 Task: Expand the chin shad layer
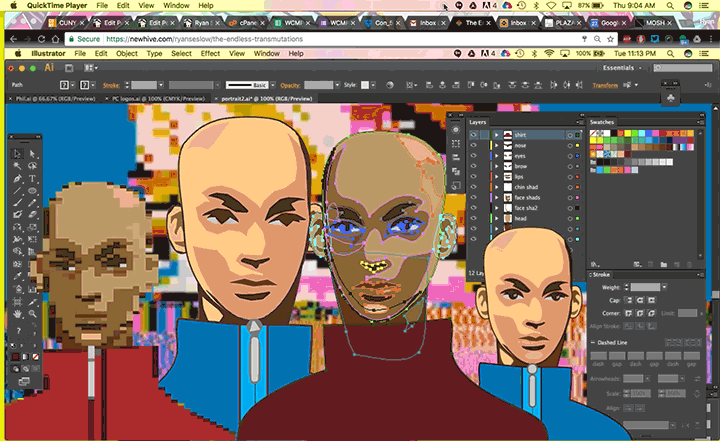tap(496, 187)
